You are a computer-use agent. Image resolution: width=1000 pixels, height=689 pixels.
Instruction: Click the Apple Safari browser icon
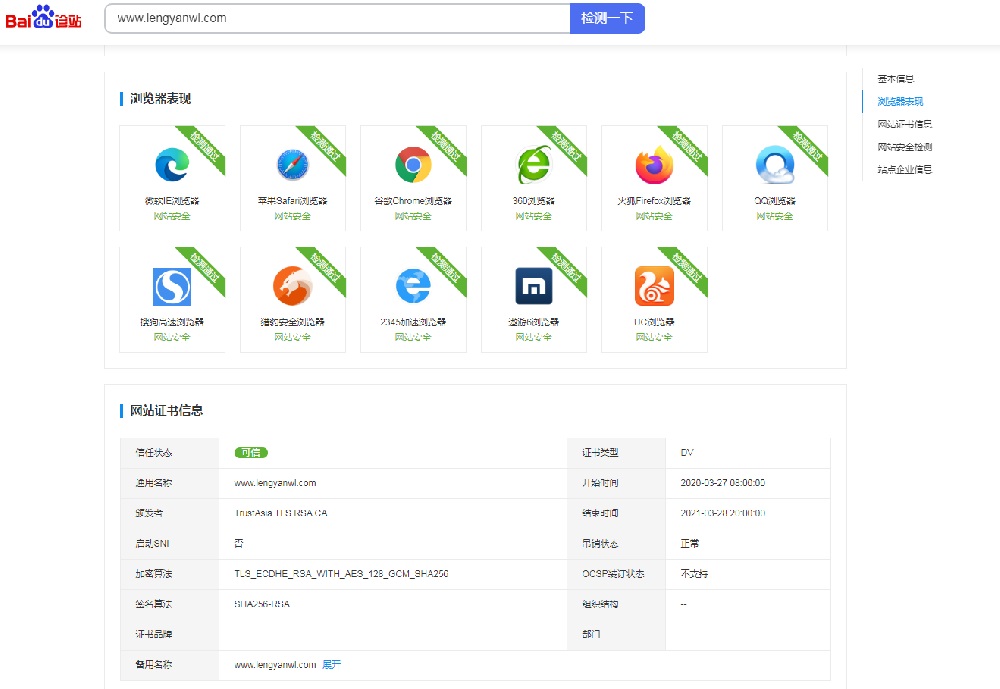tap(293, 165)
